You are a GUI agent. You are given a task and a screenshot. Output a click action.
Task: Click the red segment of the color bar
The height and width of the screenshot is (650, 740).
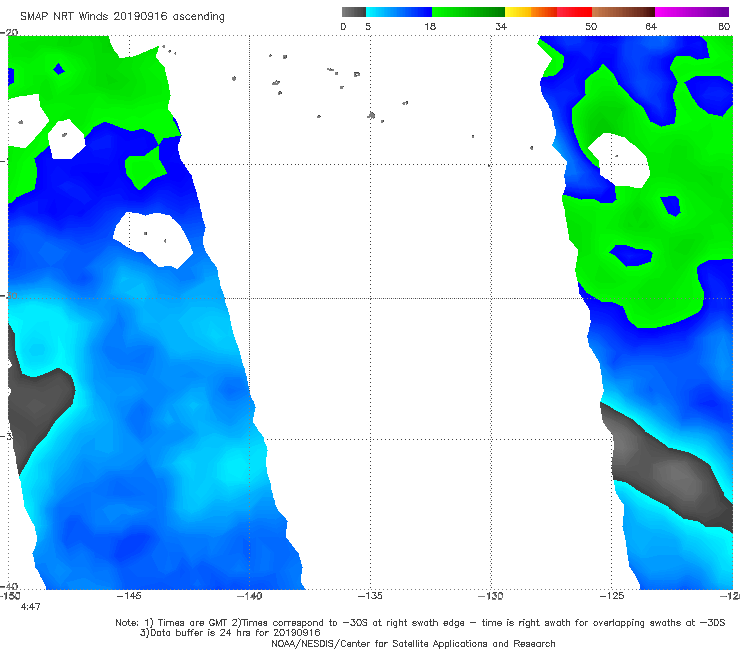click(574, 12)
